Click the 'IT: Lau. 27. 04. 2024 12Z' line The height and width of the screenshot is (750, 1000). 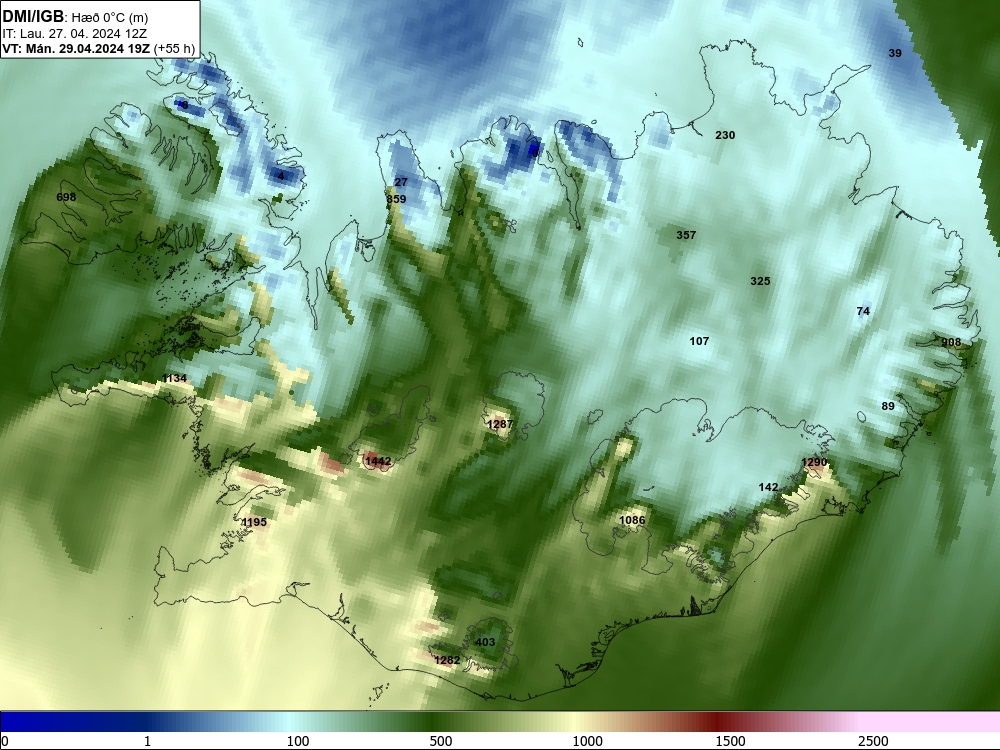point(68,34)
